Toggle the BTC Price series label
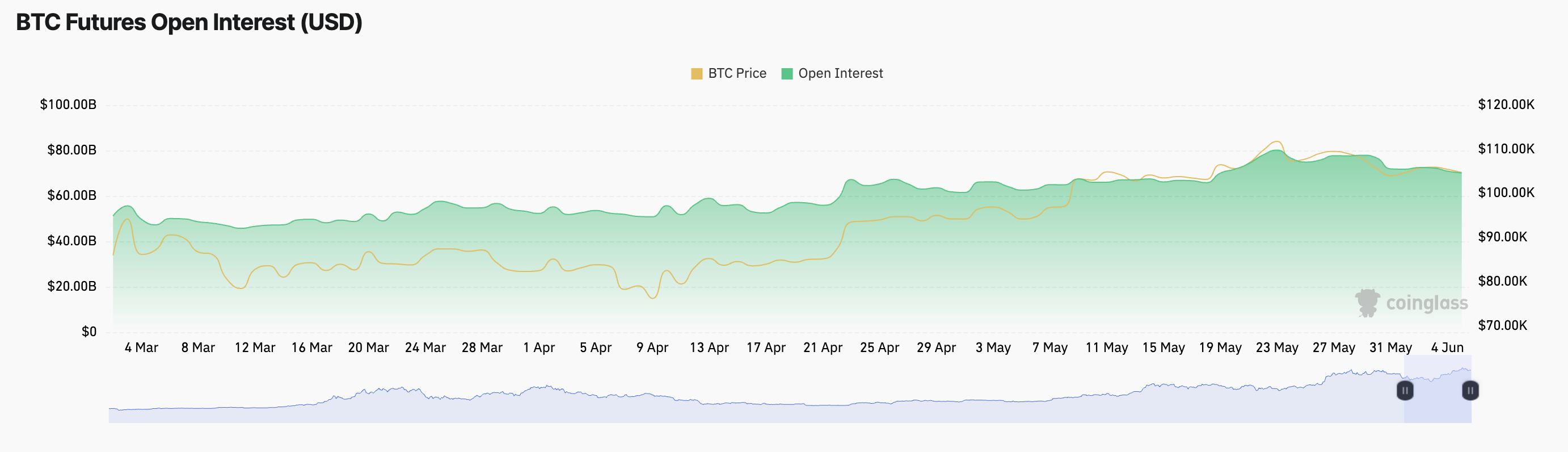1568x452 pixels. coord(736,74)
